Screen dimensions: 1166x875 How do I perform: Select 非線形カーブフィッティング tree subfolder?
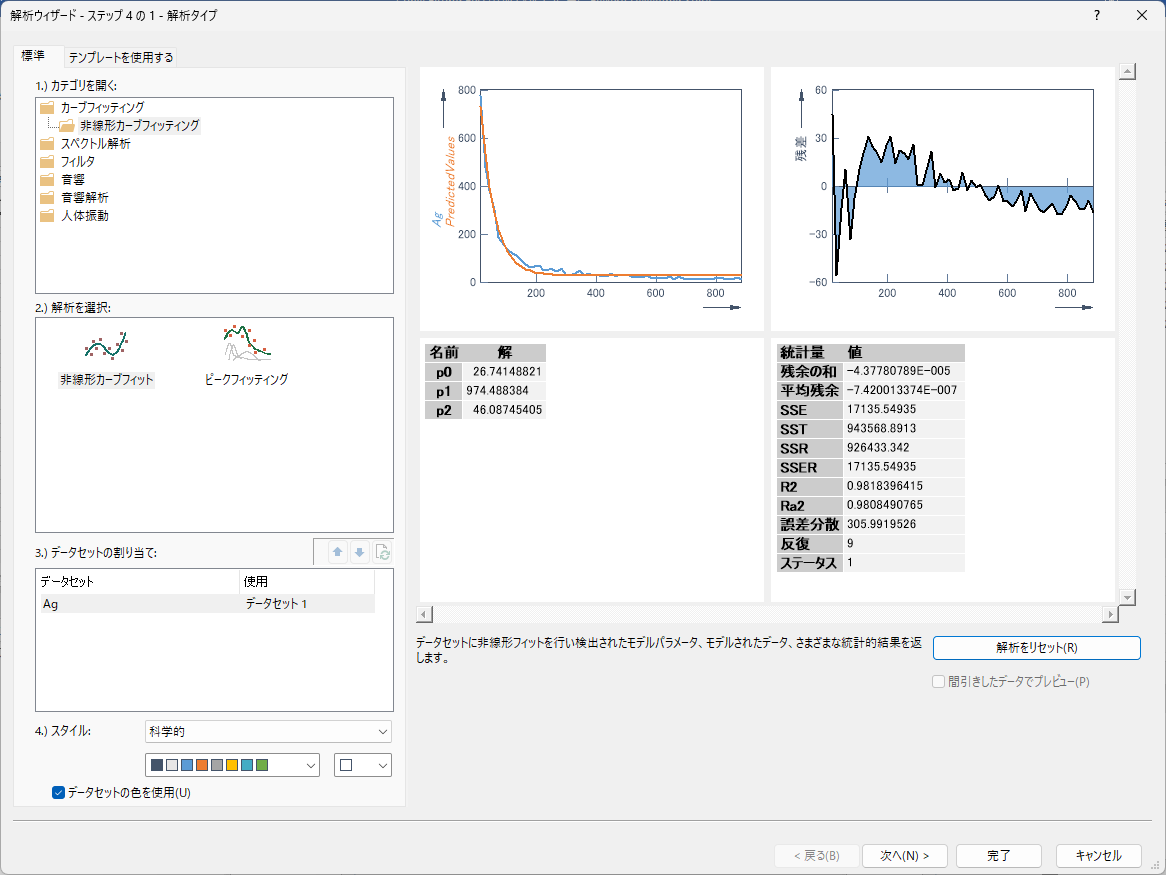coord(139,126)
